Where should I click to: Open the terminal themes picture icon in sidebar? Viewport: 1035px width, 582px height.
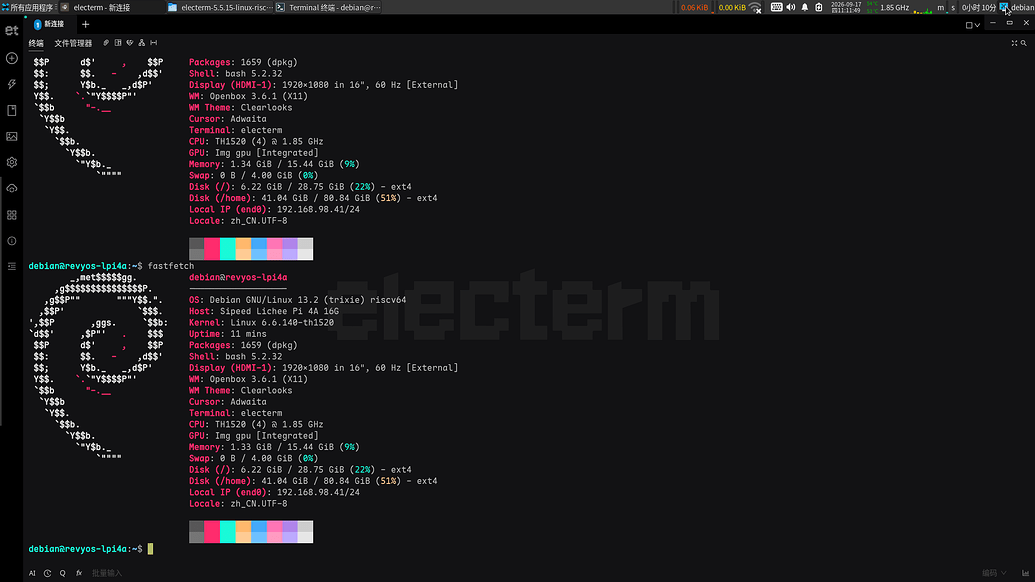11,137
